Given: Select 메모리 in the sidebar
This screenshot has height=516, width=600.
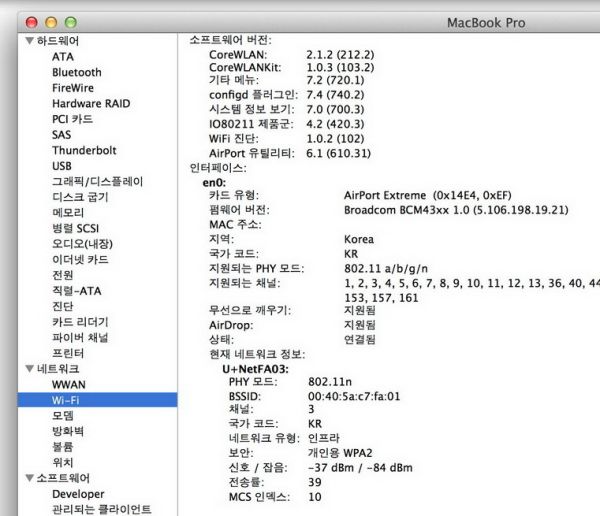Looking at the screenshot, I should click(x=68, y=213).
